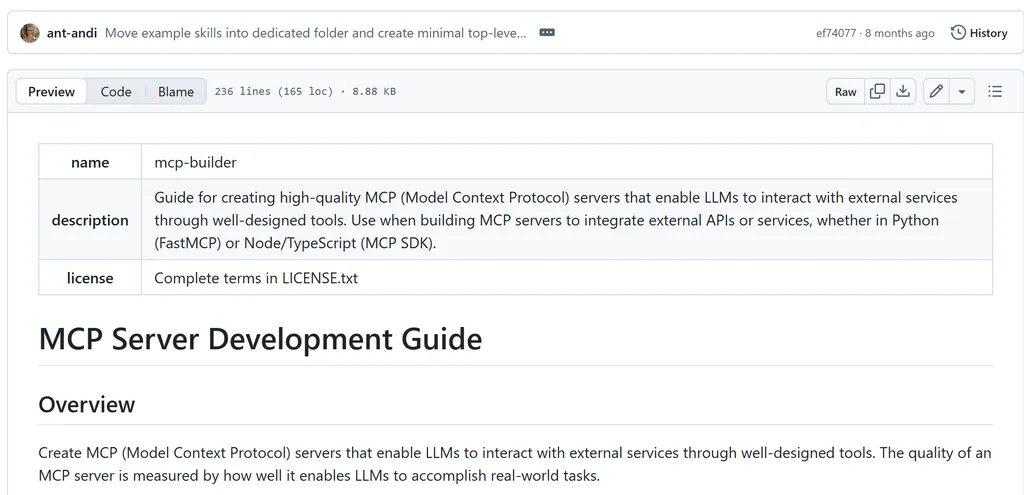The width and height of the screenshot is (1024, 495).
Task: Toggle the document outline list icon
Action: coord(995,91)
